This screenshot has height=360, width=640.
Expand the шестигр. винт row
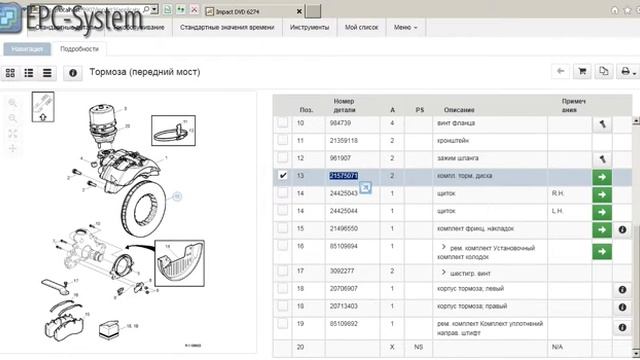pos(443,272)
